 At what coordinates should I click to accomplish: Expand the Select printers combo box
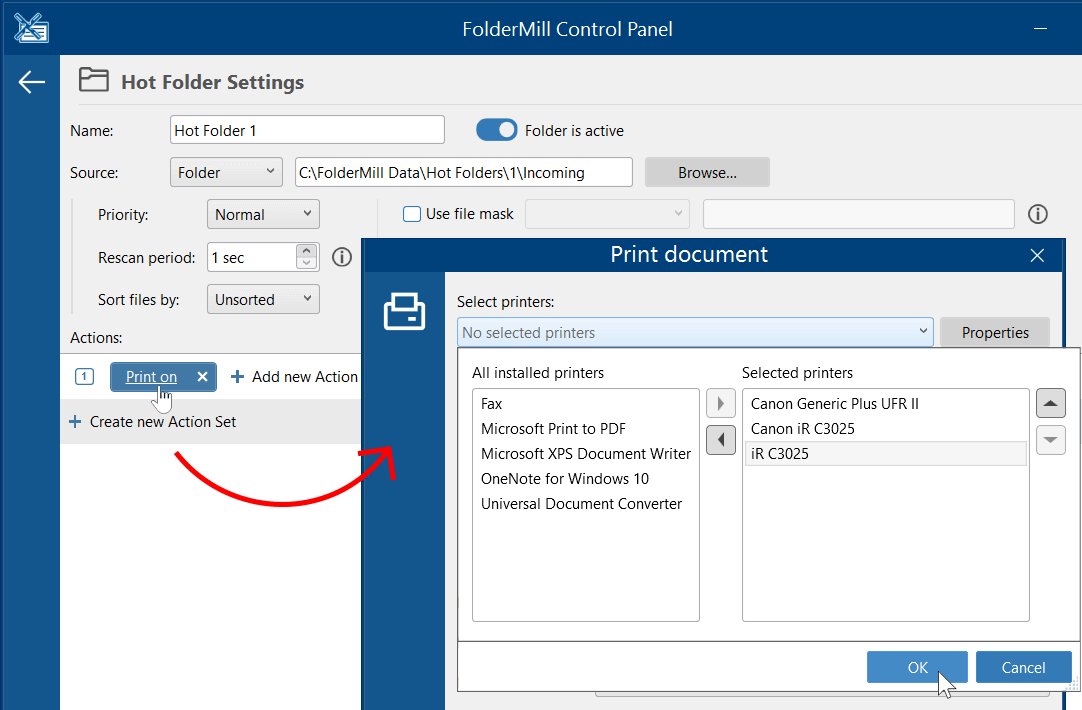[696, 332]
